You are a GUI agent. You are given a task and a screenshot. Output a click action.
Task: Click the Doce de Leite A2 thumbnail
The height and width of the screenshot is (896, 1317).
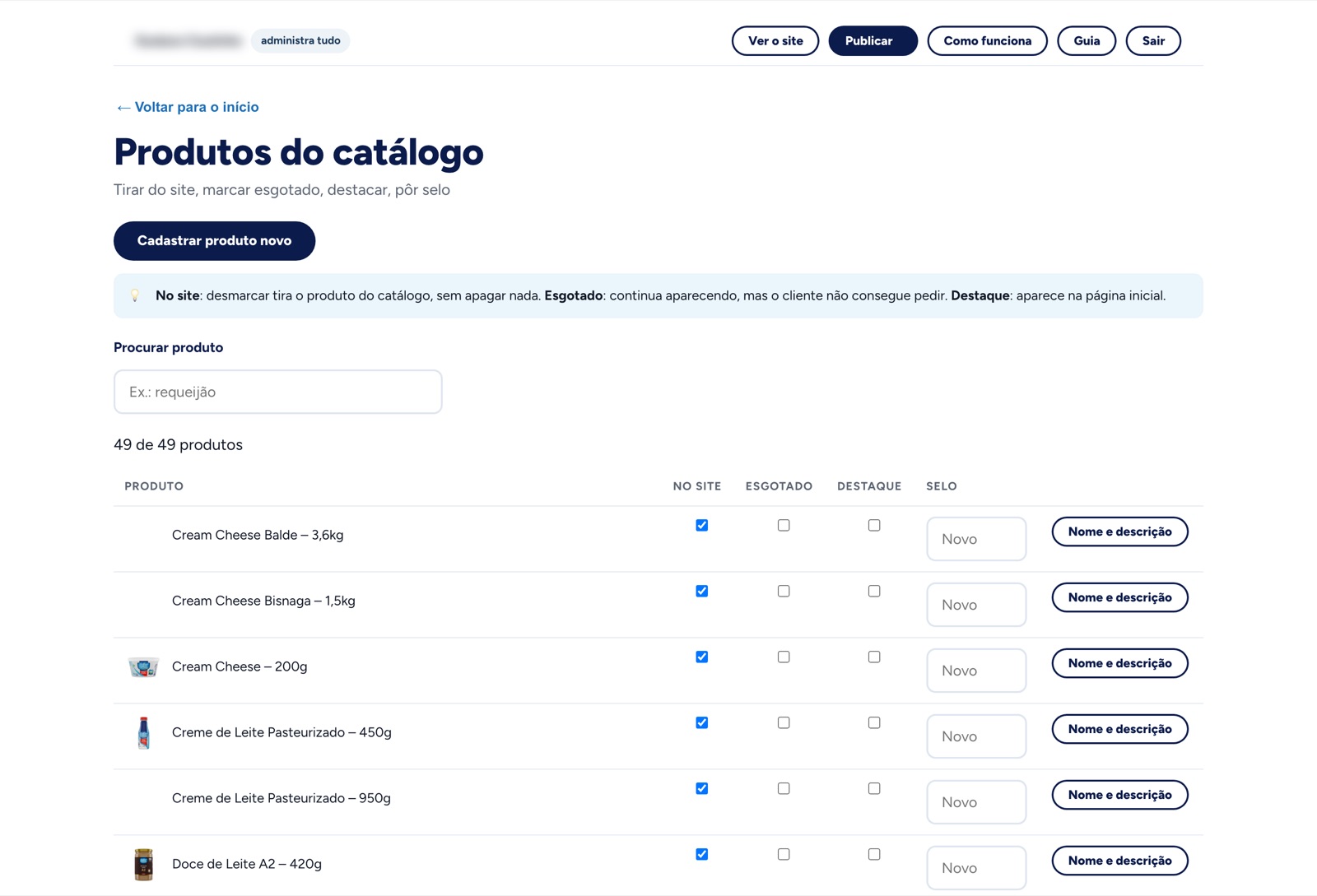(143, 864)
